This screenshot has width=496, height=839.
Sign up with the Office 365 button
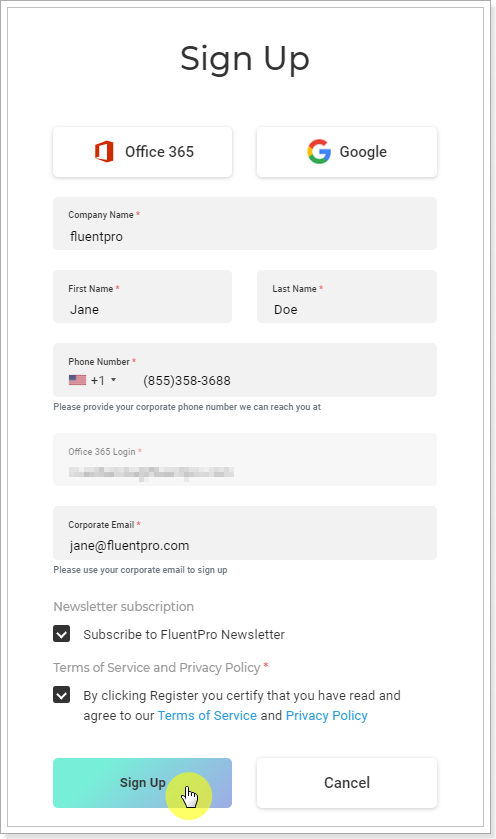(142, 152)
